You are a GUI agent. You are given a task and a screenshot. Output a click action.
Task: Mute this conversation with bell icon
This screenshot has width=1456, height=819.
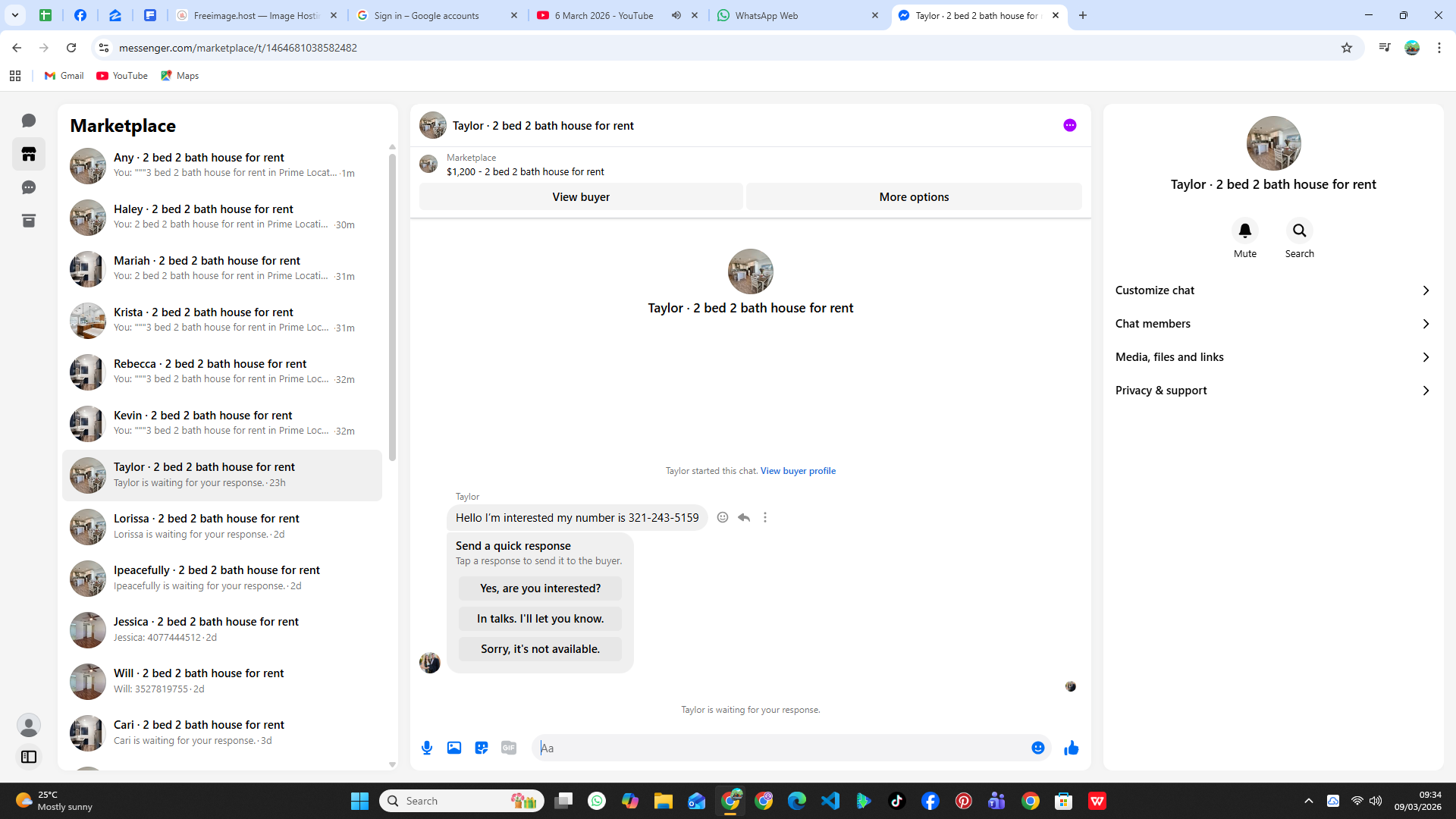coord(1244,231)
